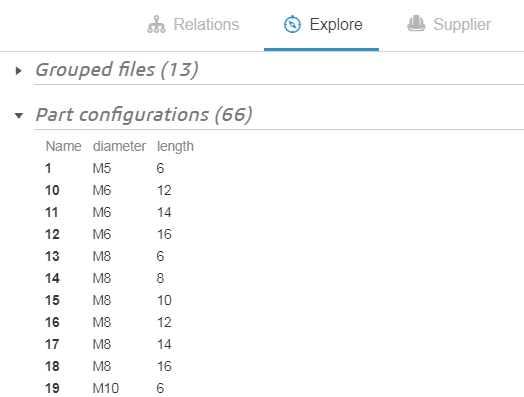Open configuration 17 row
The height and width of the screenshot is (397, 524).
(119, 344)
